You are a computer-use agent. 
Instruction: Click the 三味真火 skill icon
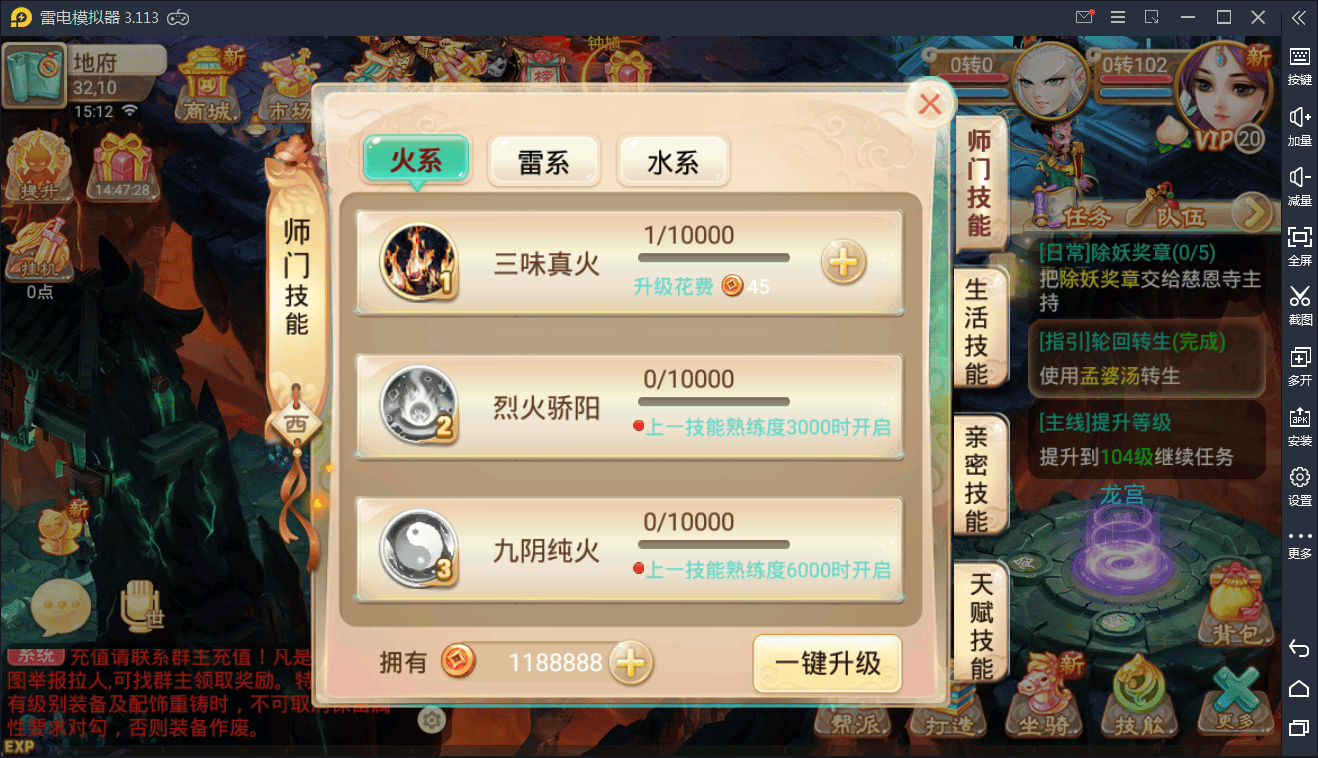(x=418, y=263)
